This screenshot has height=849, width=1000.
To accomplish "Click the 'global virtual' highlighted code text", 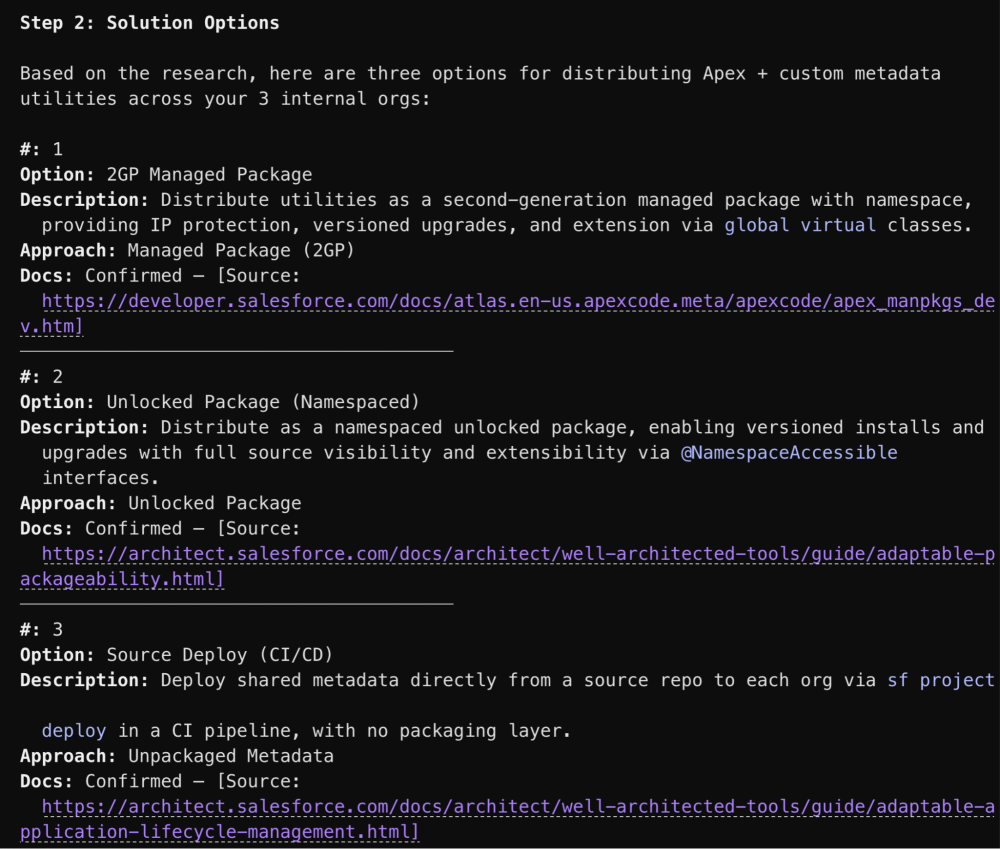I will coord(800,225).
